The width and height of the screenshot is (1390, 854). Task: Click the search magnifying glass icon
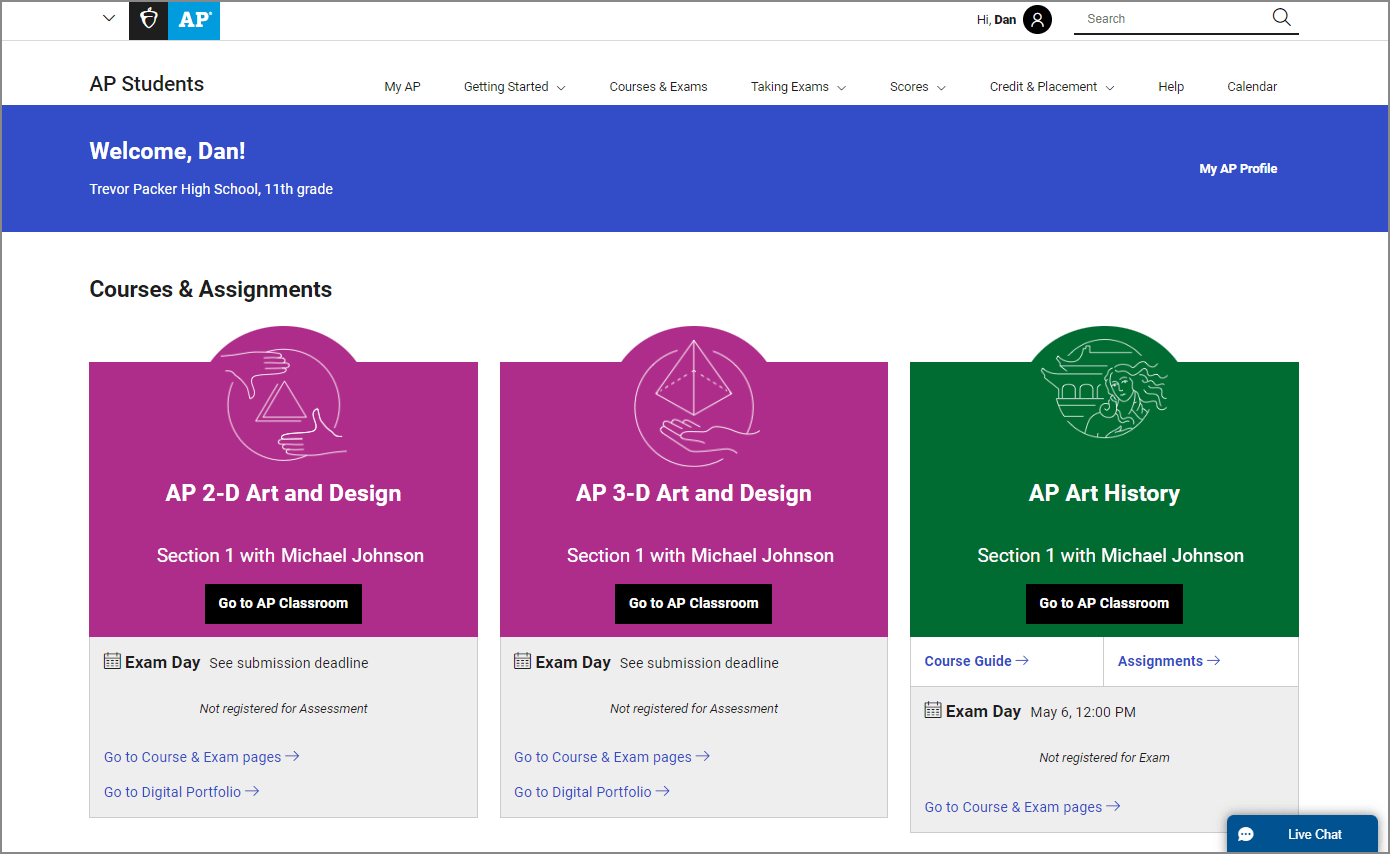click(1281, 17)
